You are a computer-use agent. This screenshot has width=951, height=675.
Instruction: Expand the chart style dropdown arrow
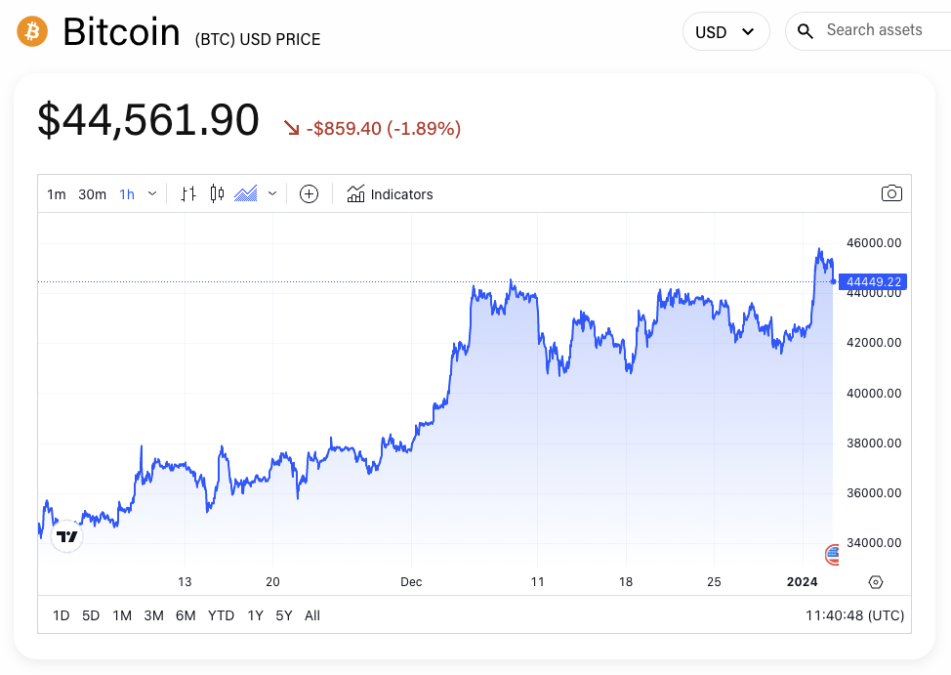pos(272,194)
